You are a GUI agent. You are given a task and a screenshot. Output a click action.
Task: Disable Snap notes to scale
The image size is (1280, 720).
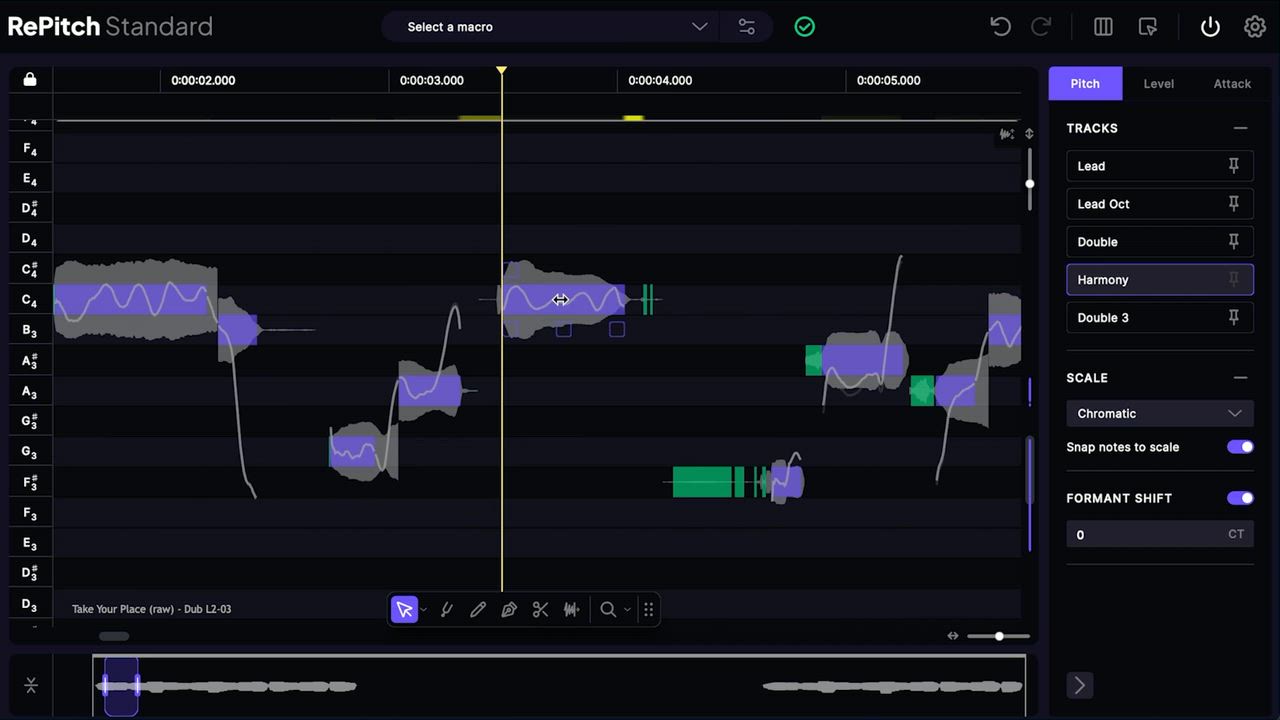1240,447
